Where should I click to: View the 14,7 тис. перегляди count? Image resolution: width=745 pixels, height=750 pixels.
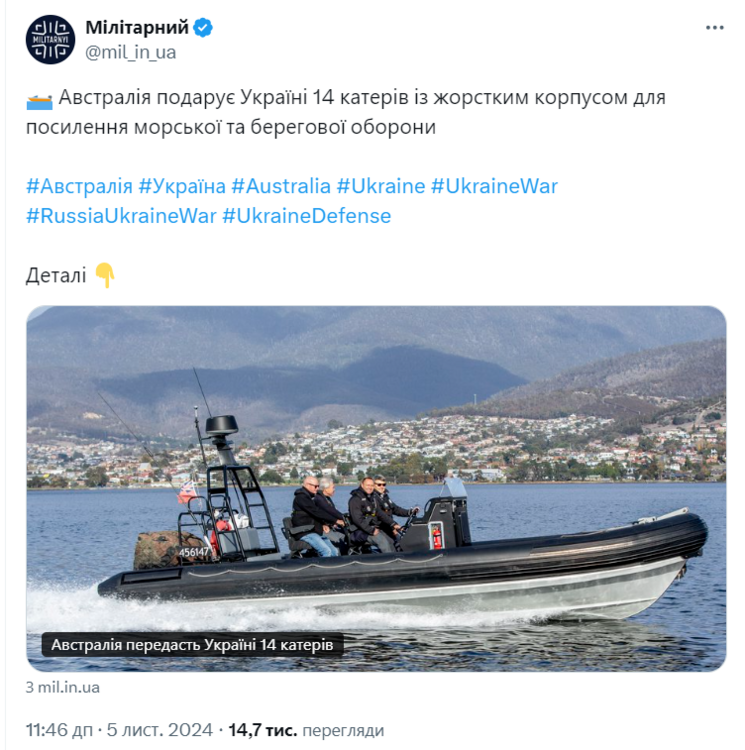click(x=306, y=730)
